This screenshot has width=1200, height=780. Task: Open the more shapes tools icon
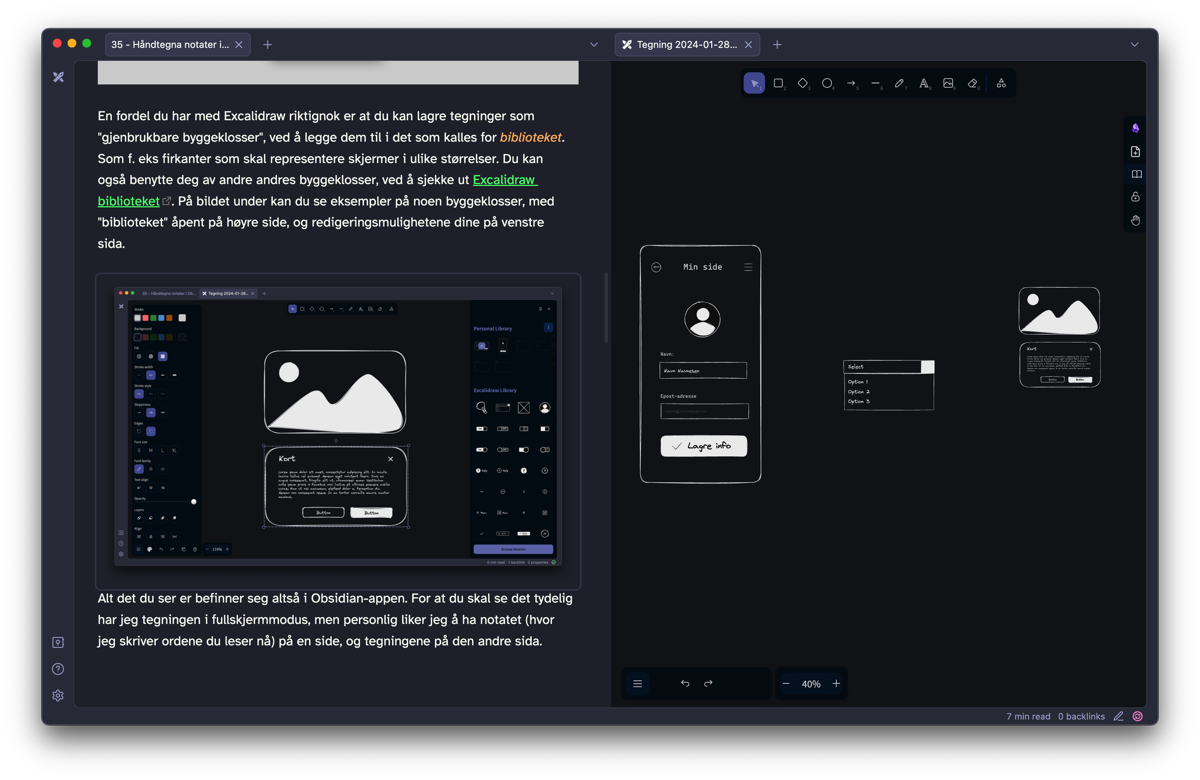1001,84
